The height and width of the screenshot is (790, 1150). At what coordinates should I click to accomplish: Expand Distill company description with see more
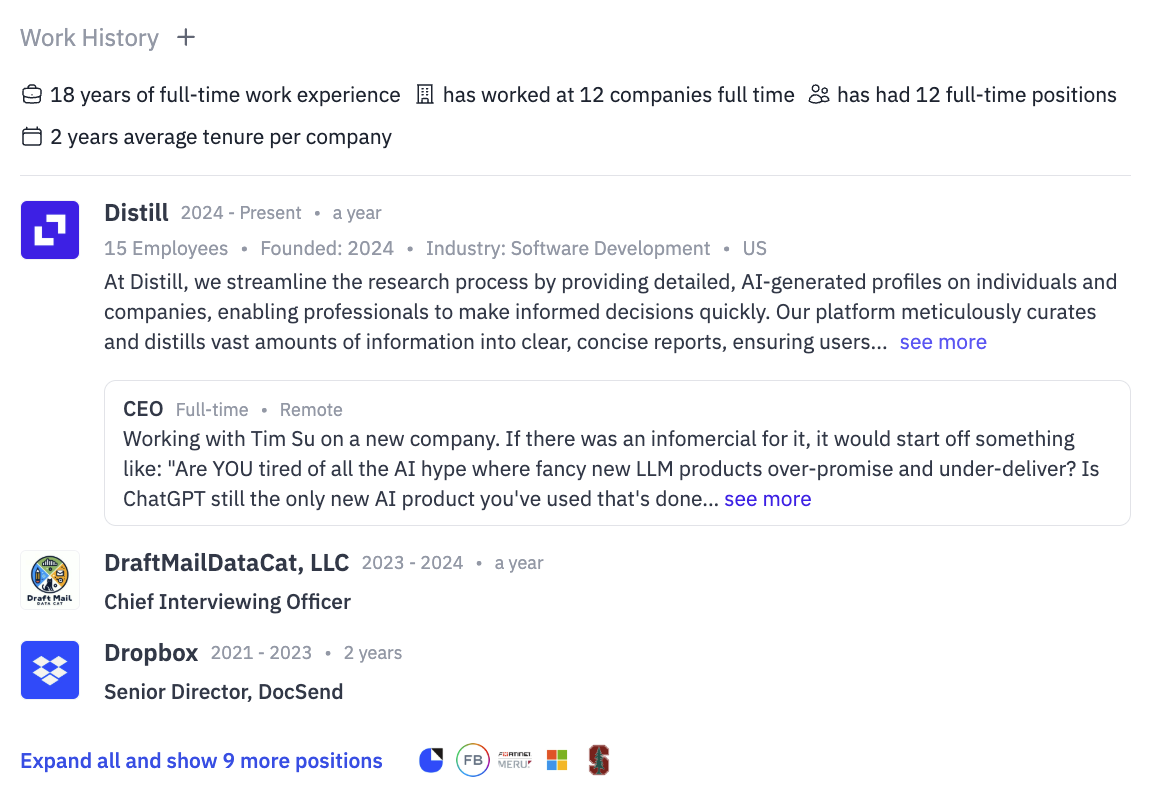point(943,342)
